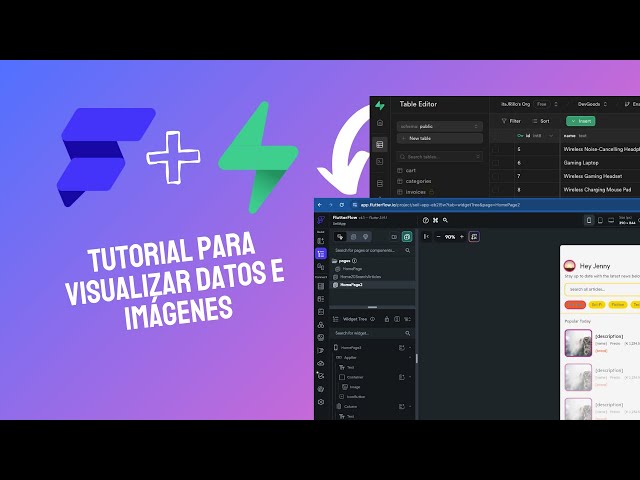Viewport: 640px width, 480px height.
Task: Click the help question icon in FlutterFlow toolbar
Action: 426,220
